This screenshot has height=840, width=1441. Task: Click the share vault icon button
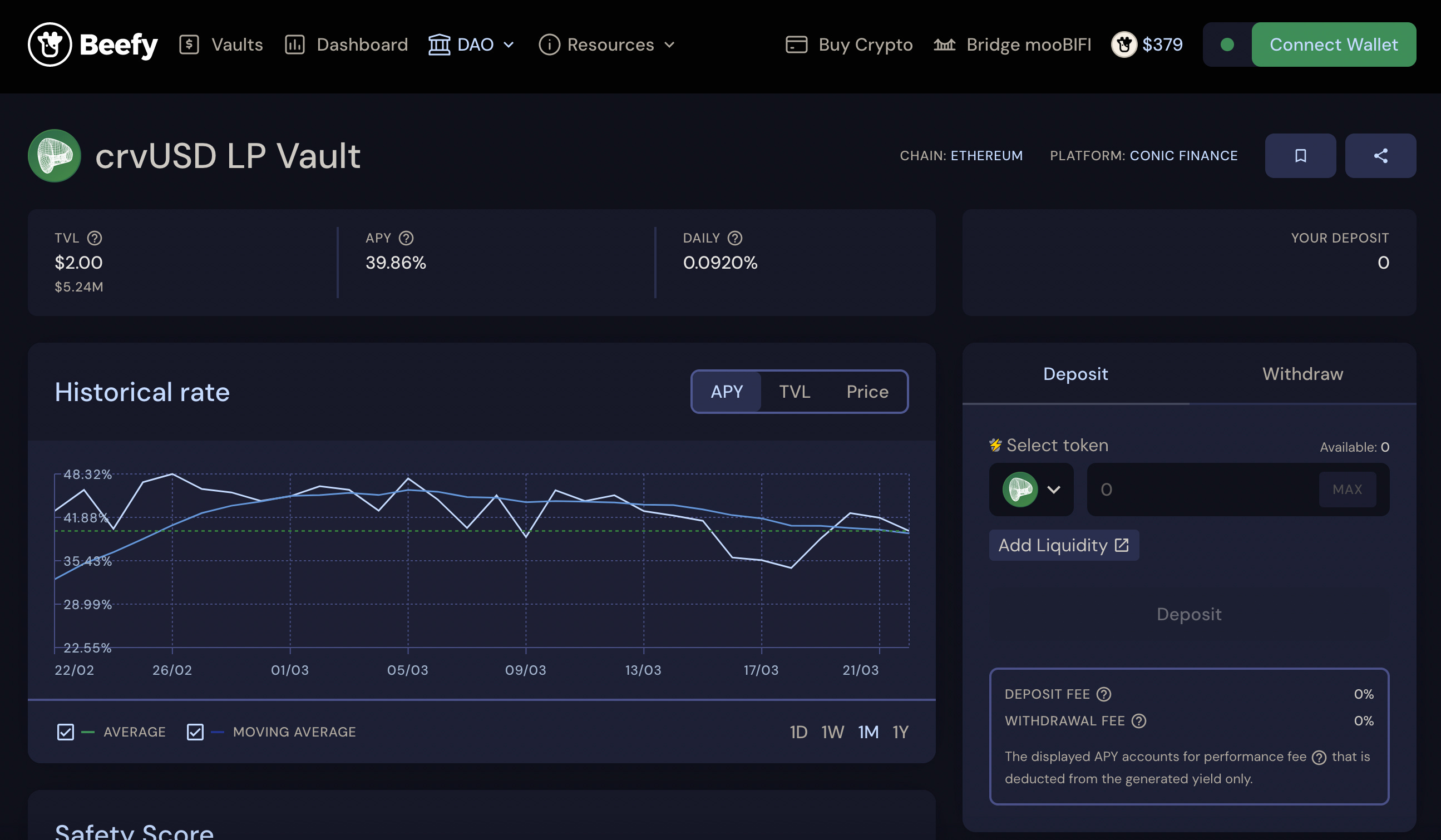(1380, 156)
